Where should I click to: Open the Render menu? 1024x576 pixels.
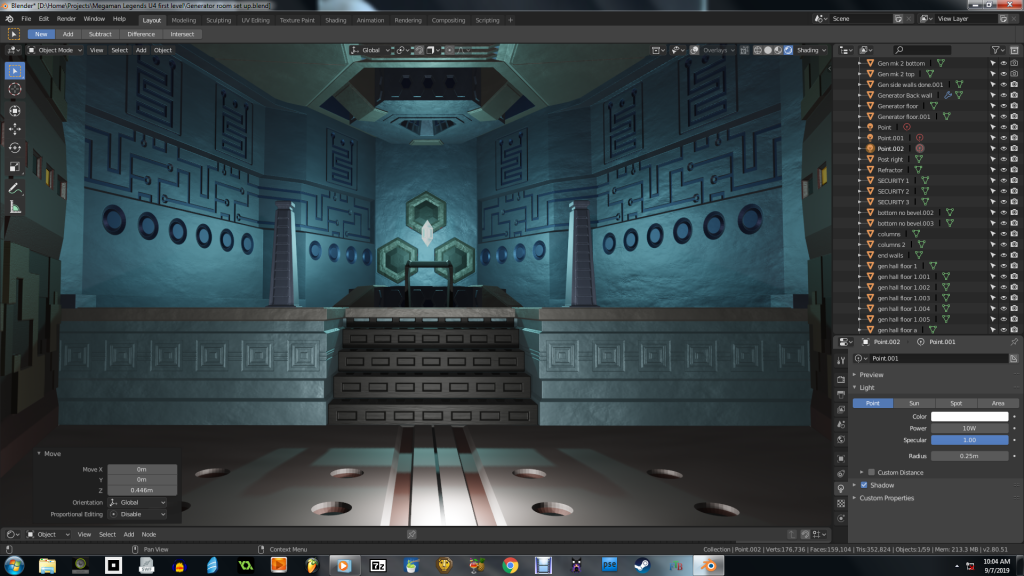pos(66,20)
